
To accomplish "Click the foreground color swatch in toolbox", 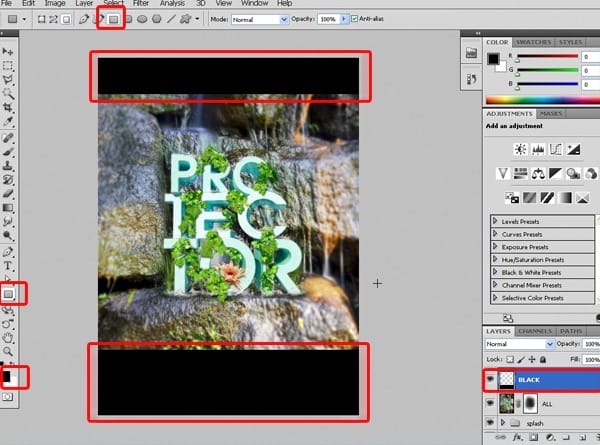I will [x=6, y=375].
